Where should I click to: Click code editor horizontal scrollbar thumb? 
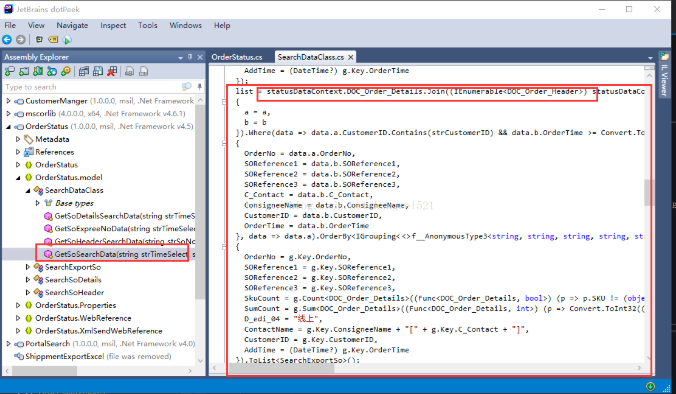(282, 368)
